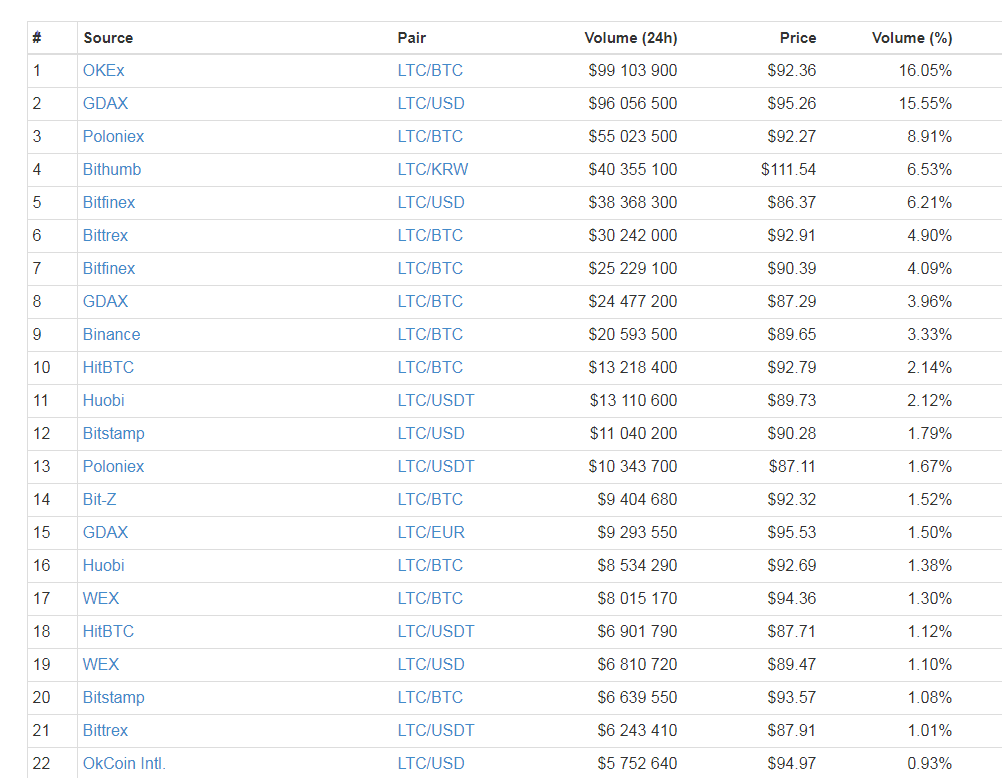Open LTC/USD pair link in row 5
1002x778 pixels.
(431, 203)
